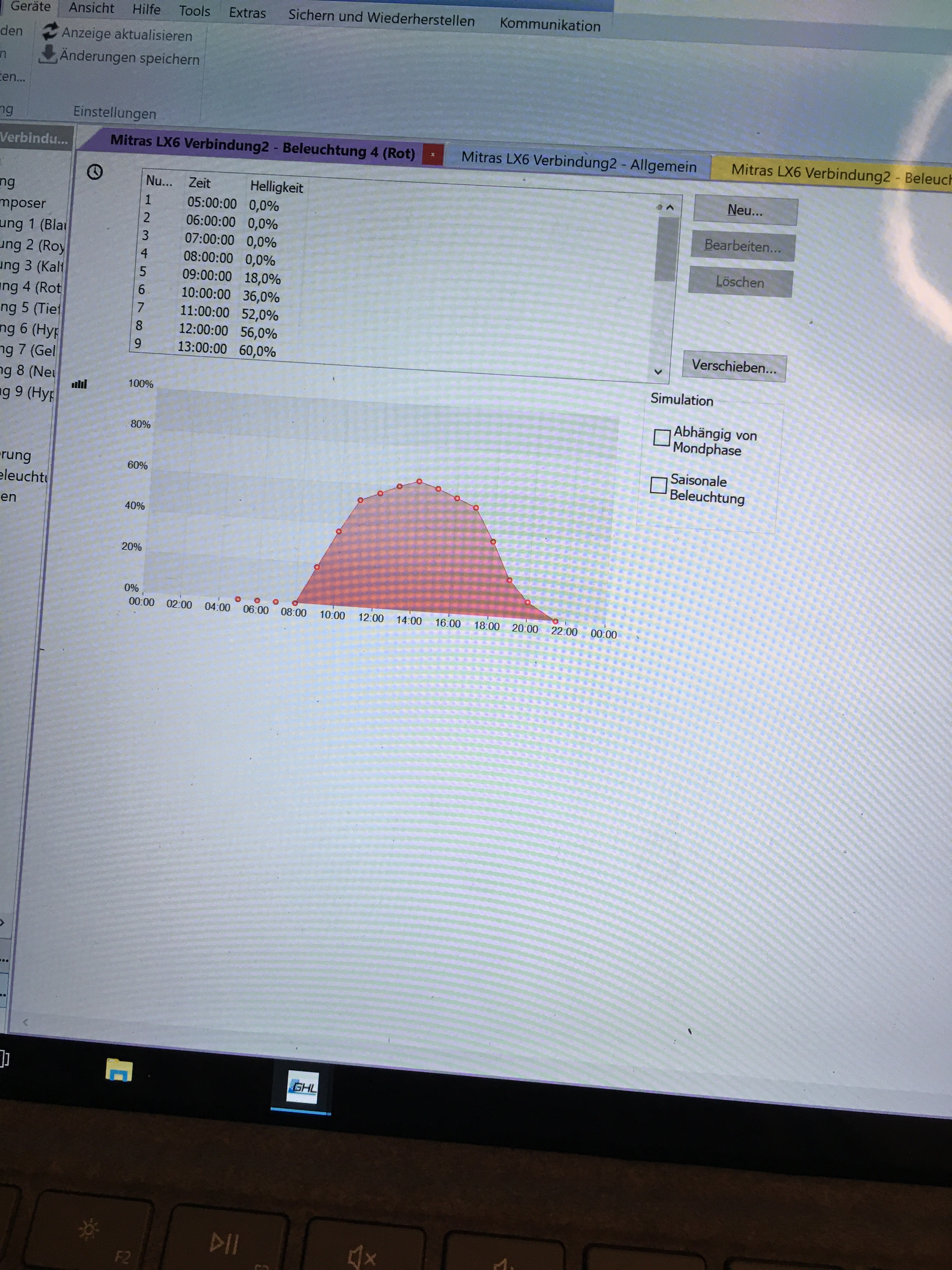952x1270 pixels.
Task: Click the graph peak point at 14:00
Action: point(419,481)
